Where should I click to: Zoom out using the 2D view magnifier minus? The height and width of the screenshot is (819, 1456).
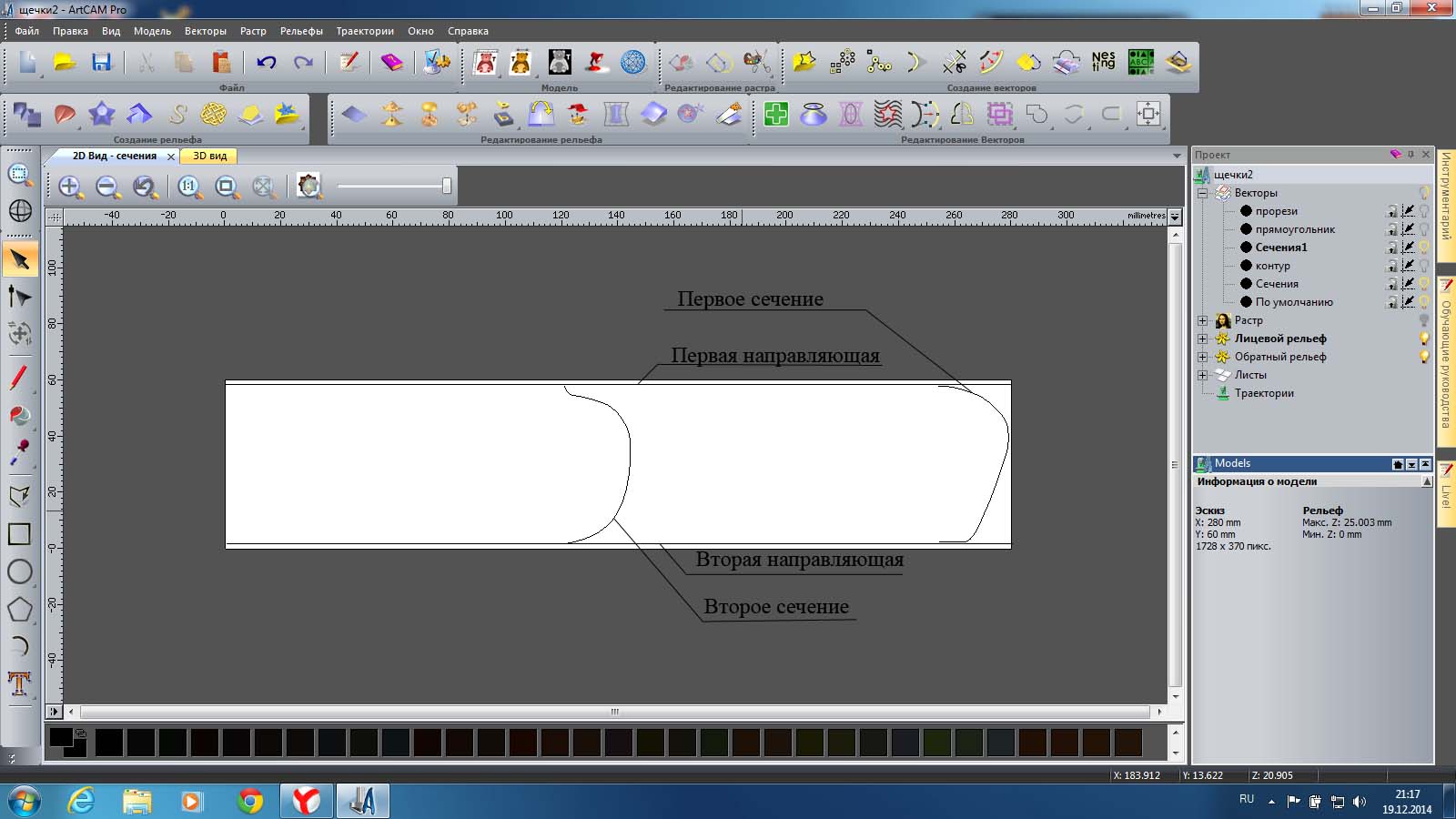(x=107, y=187)
